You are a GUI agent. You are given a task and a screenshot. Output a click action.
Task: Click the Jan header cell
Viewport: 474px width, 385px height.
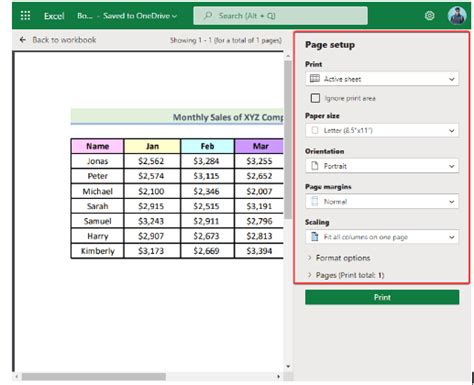tap(152, 146)
